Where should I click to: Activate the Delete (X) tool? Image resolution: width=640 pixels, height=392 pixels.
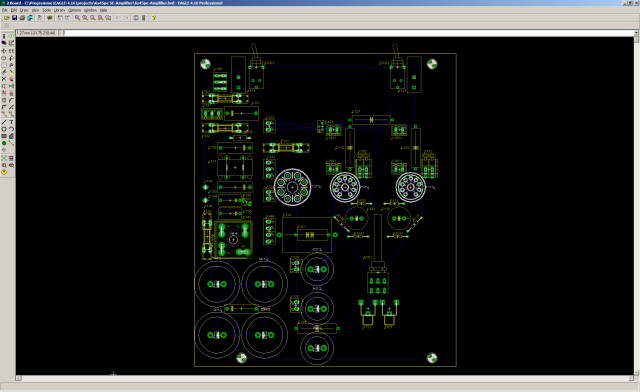pyautogui.click(x=4, y=79)
